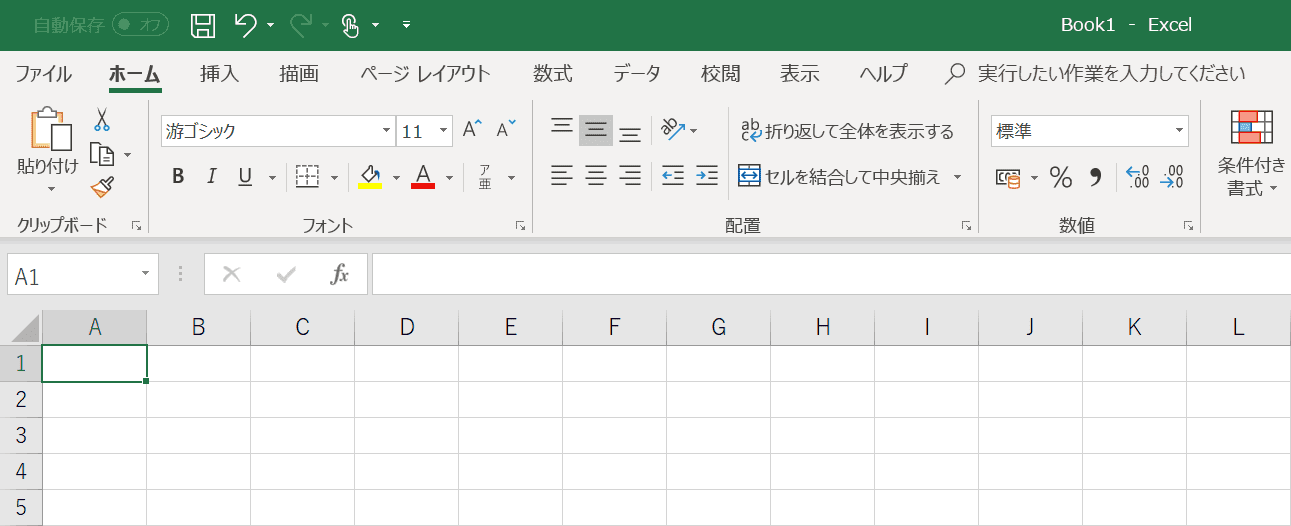
Task: Open the 游ゴシック font name dropdown
Action: (387, 131)
